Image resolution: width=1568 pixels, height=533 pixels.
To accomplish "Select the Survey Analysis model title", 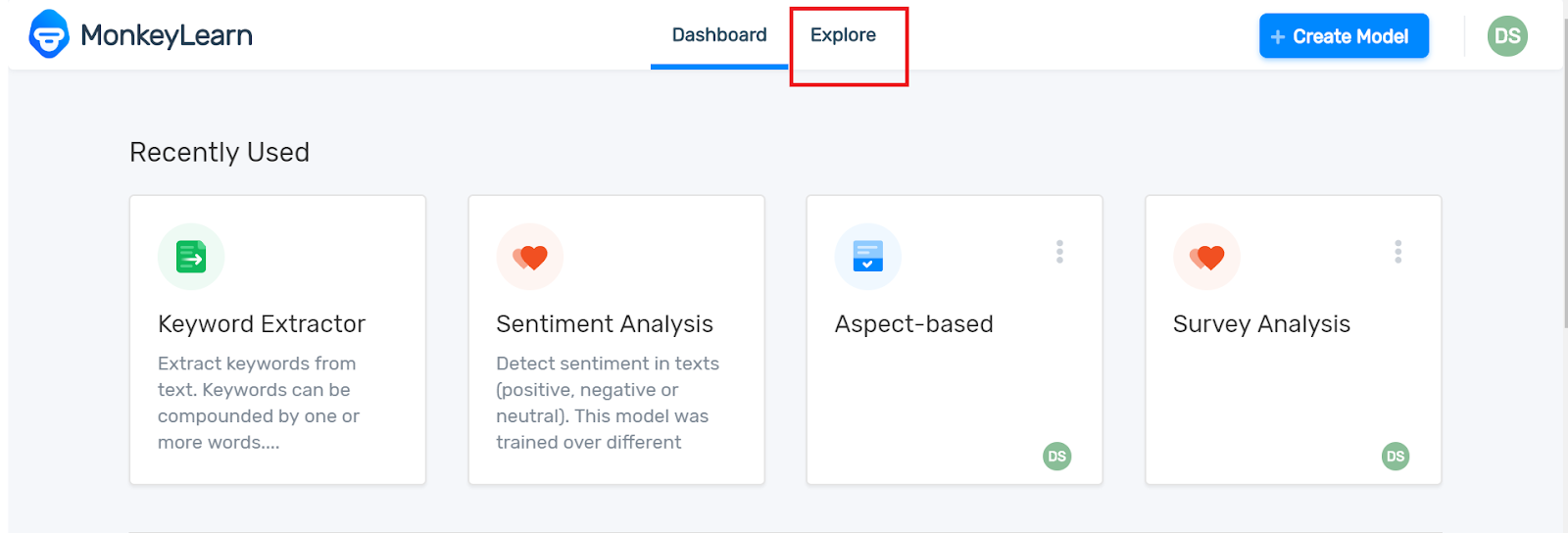I will pyautogui.click(x=1261, y=324).
